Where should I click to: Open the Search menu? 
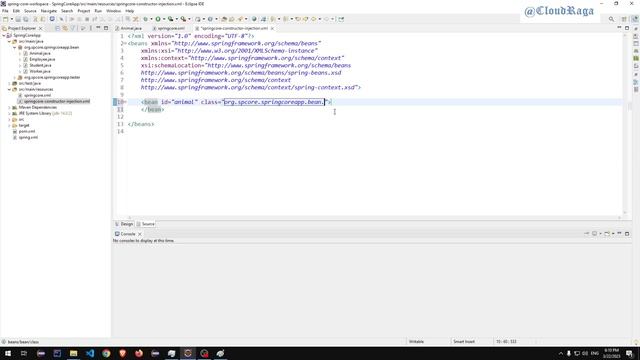pyautogui.click(x=67, y=11)
